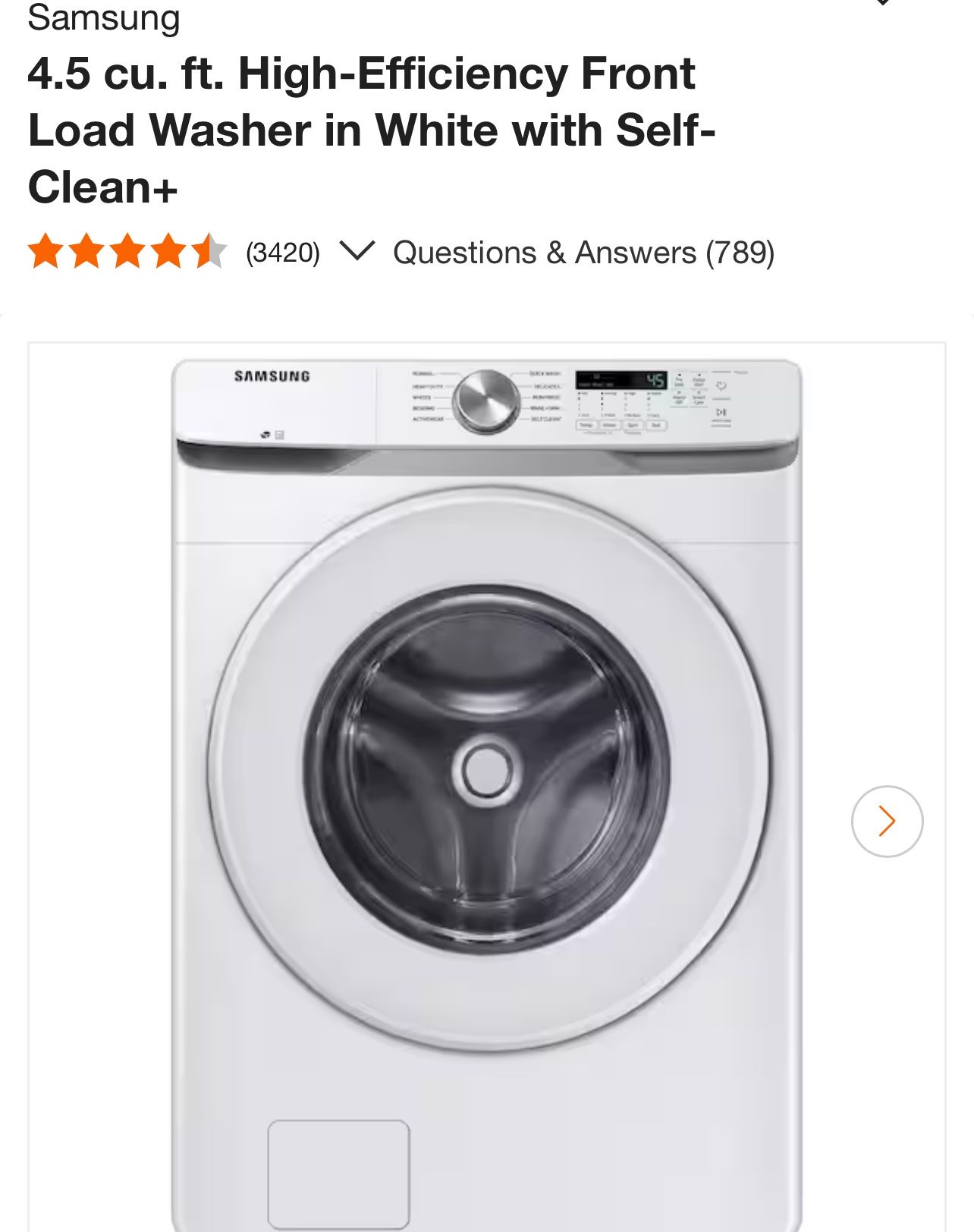This screenshot has width=974, height=1232.
Task: Open the (3420) reviews count
Action: click(283, 253)
